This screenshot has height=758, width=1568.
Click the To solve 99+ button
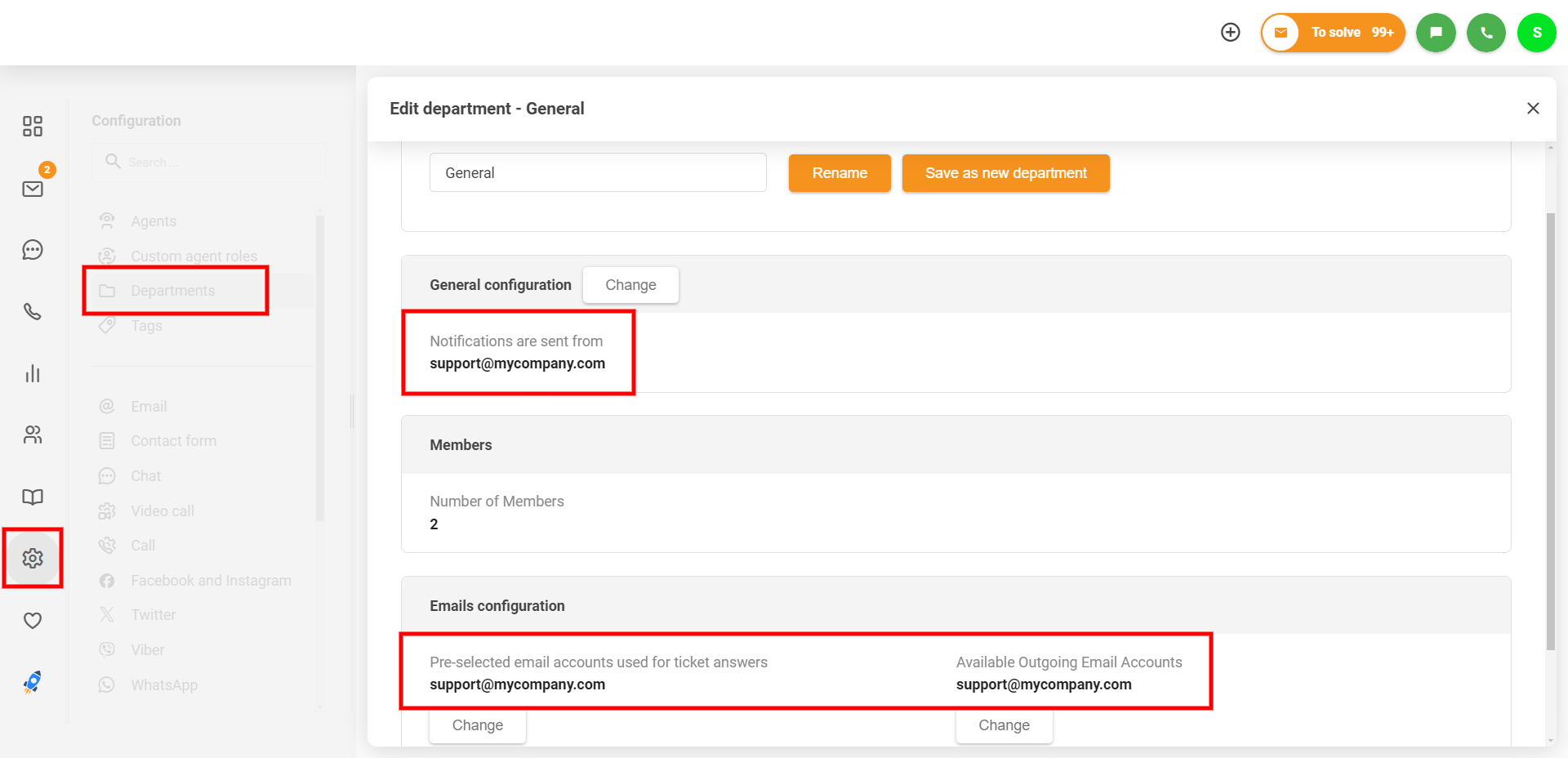[x=1333, y=33]
